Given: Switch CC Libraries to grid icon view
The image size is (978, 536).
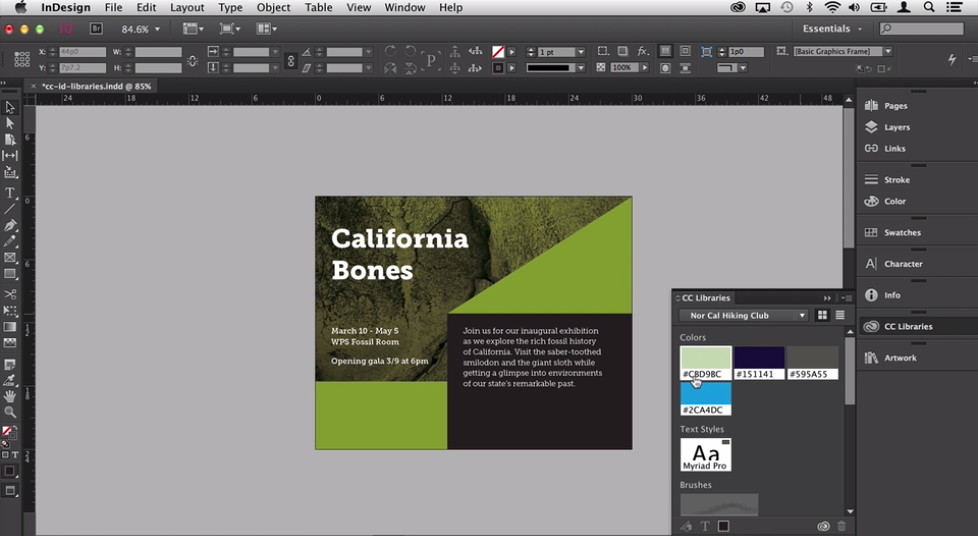Looking at the screenshot, I should (x=822, y=315).
